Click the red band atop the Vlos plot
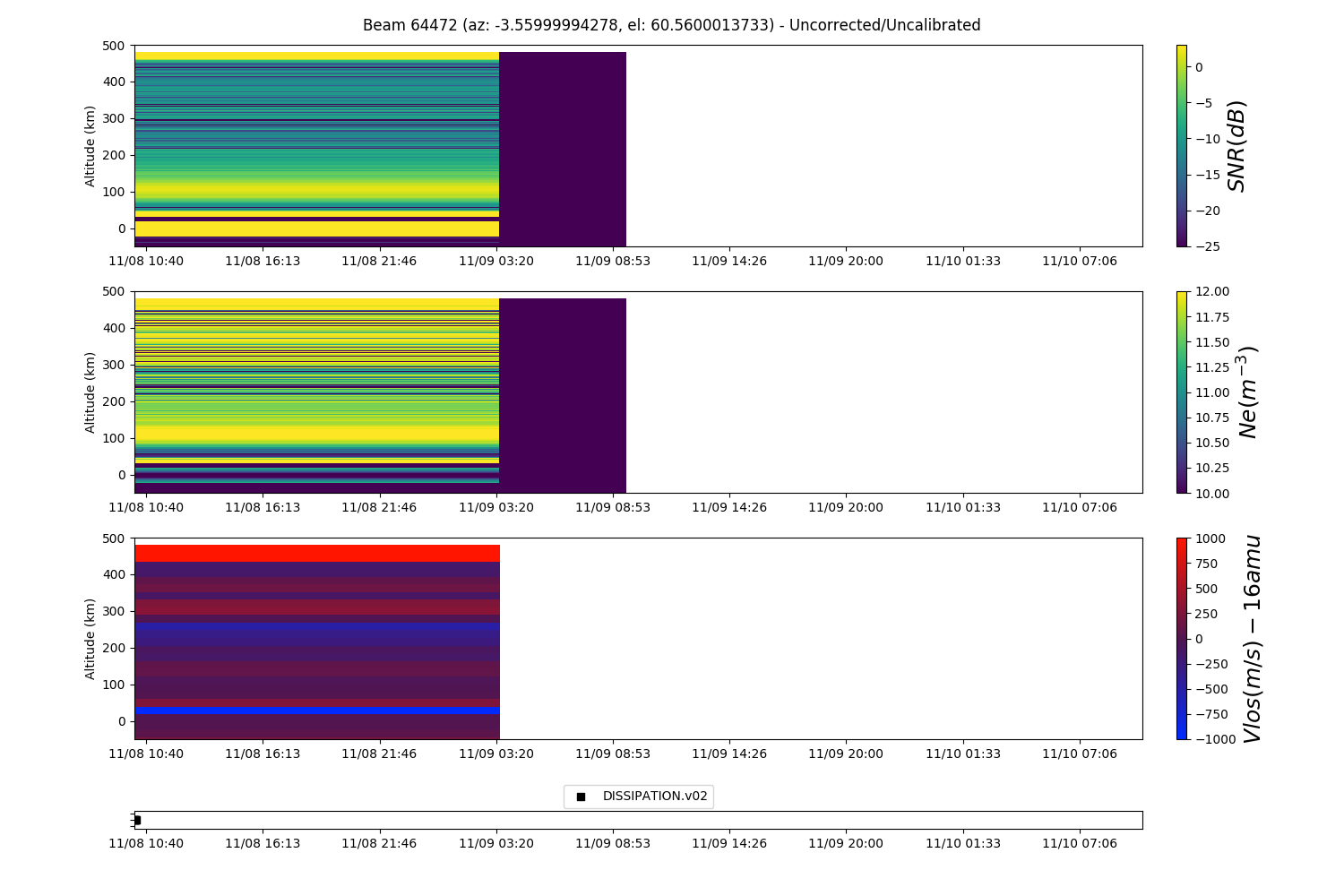 (316, 553)
